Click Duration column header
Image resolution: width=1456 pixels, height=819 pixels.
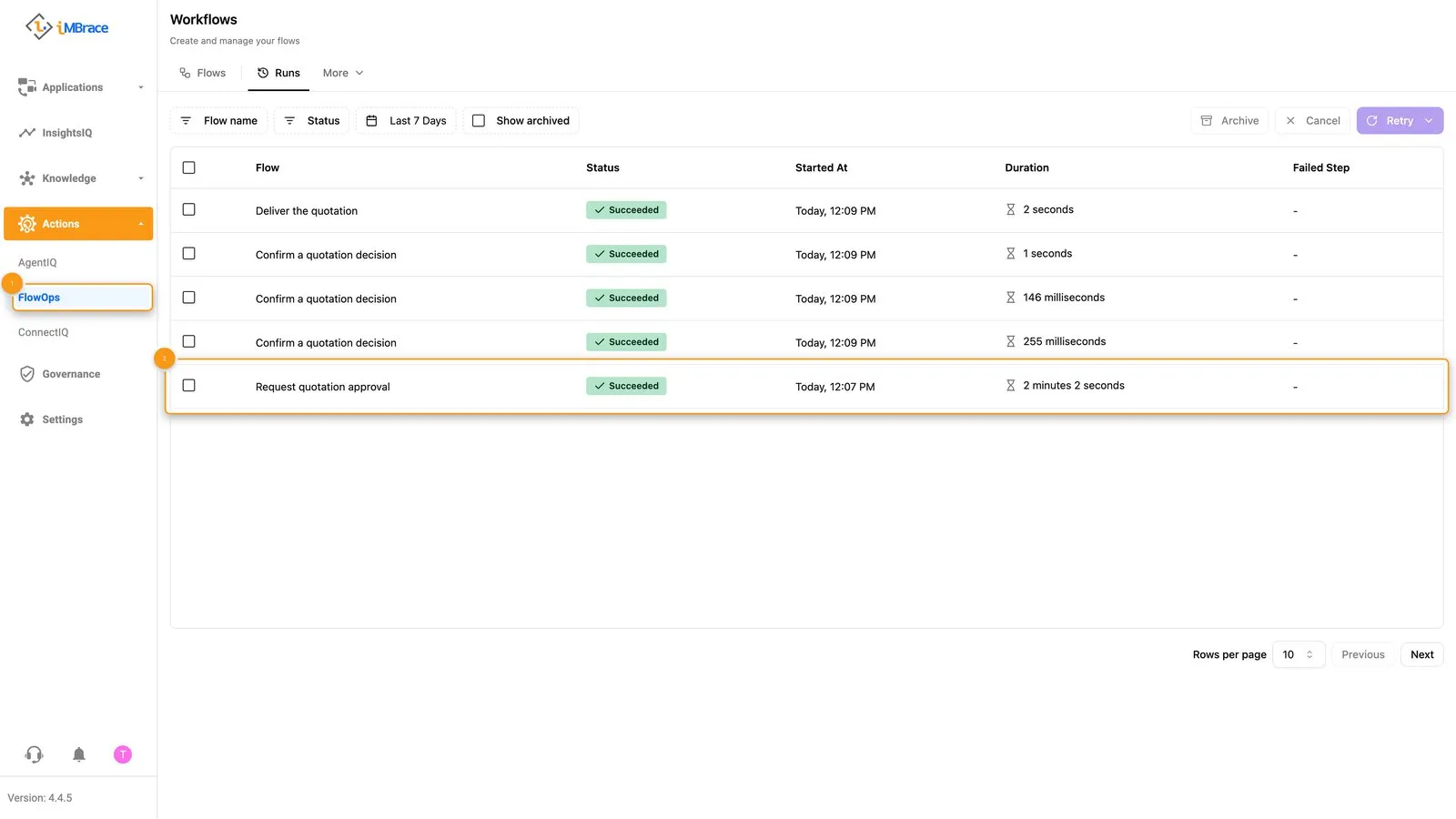1026,167
